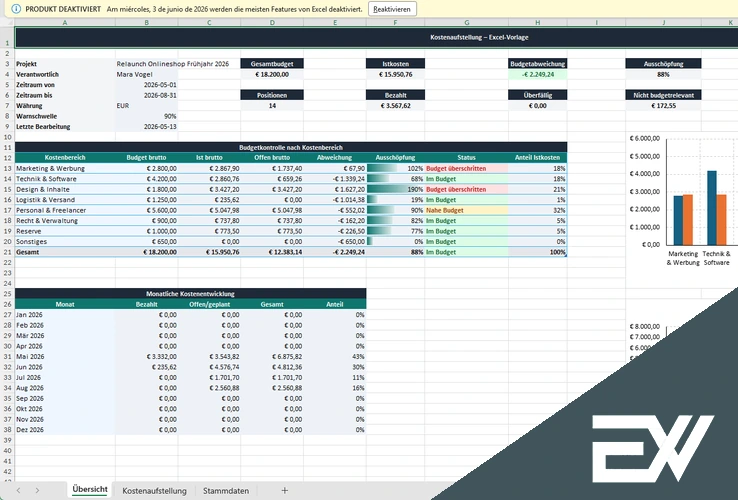Select the date 2026-05-01

(146, 85)
